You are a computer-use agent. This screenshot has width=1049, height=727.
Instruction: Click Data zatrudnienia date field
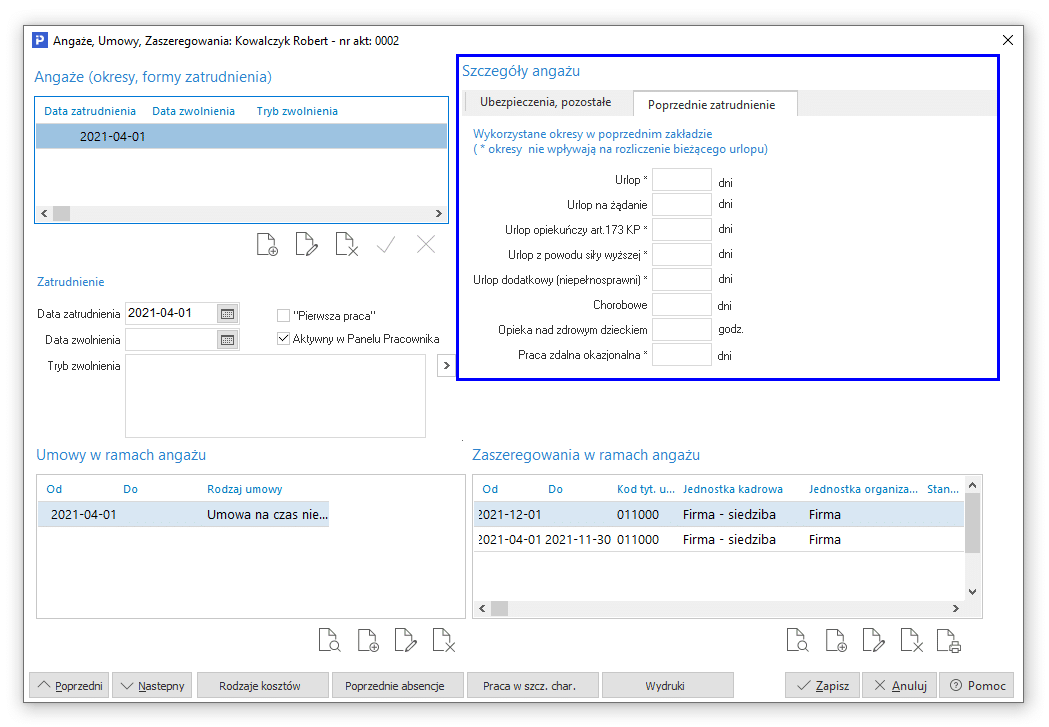pos(171,314)
